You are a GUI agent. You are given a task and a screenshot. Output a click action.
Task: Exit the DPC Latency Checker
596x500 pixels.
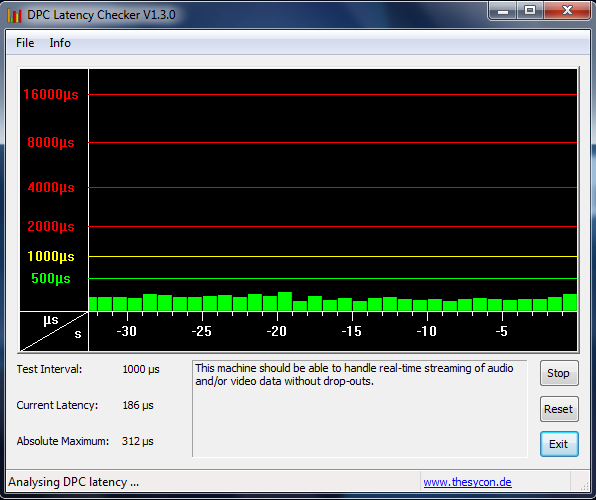point(559,444)
